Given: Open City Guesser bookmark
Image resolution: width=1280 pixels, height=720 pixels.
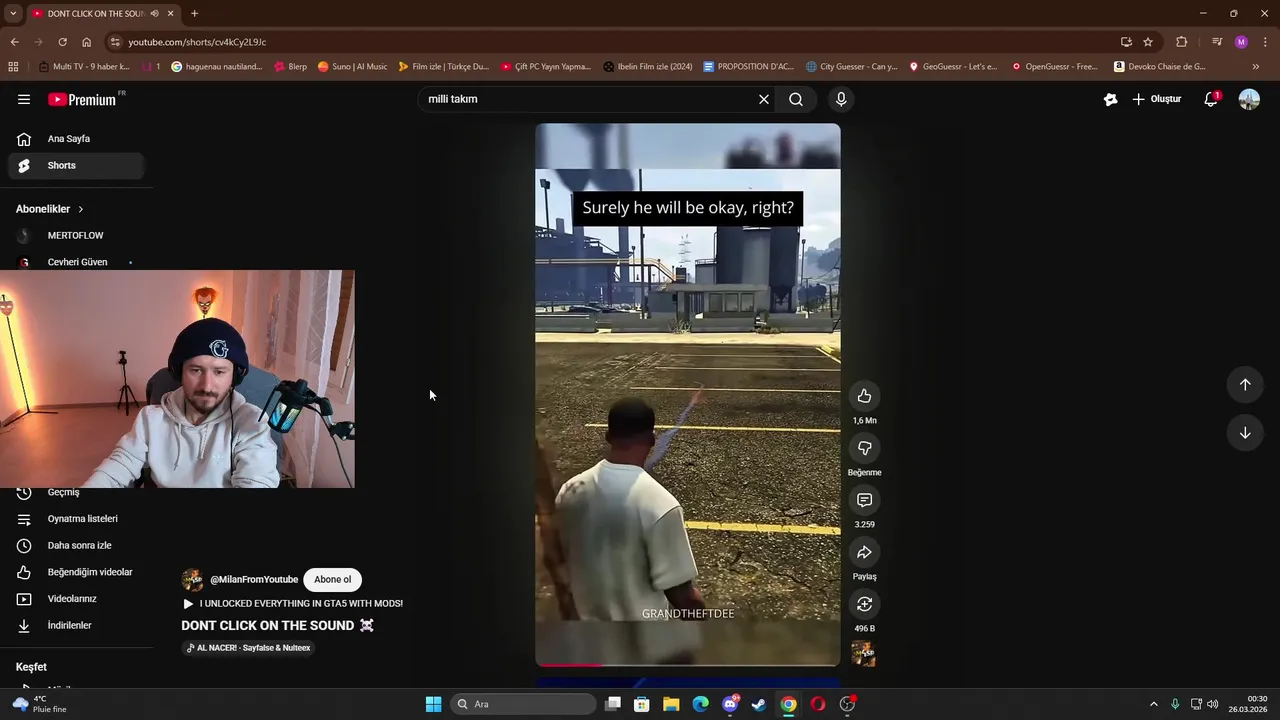Looking at the screenshot, I should [x=852, y=67].
